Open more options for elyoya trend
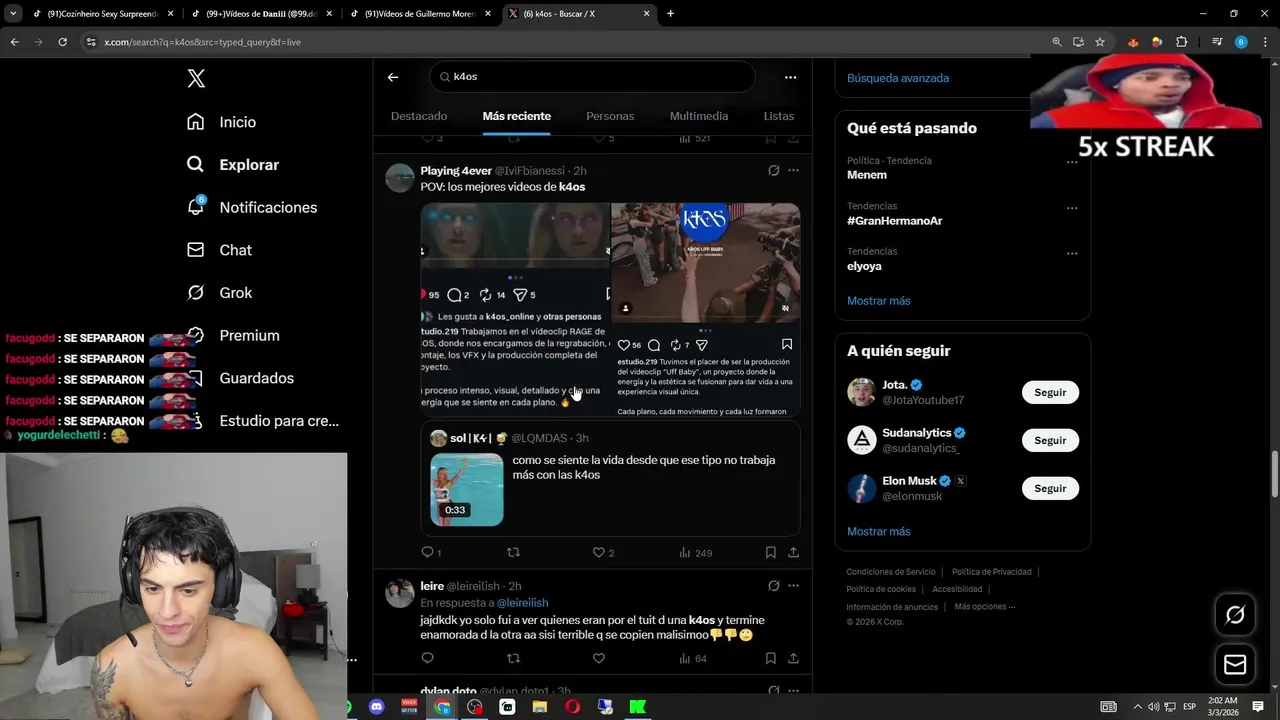 click(x=1072, y=253)
